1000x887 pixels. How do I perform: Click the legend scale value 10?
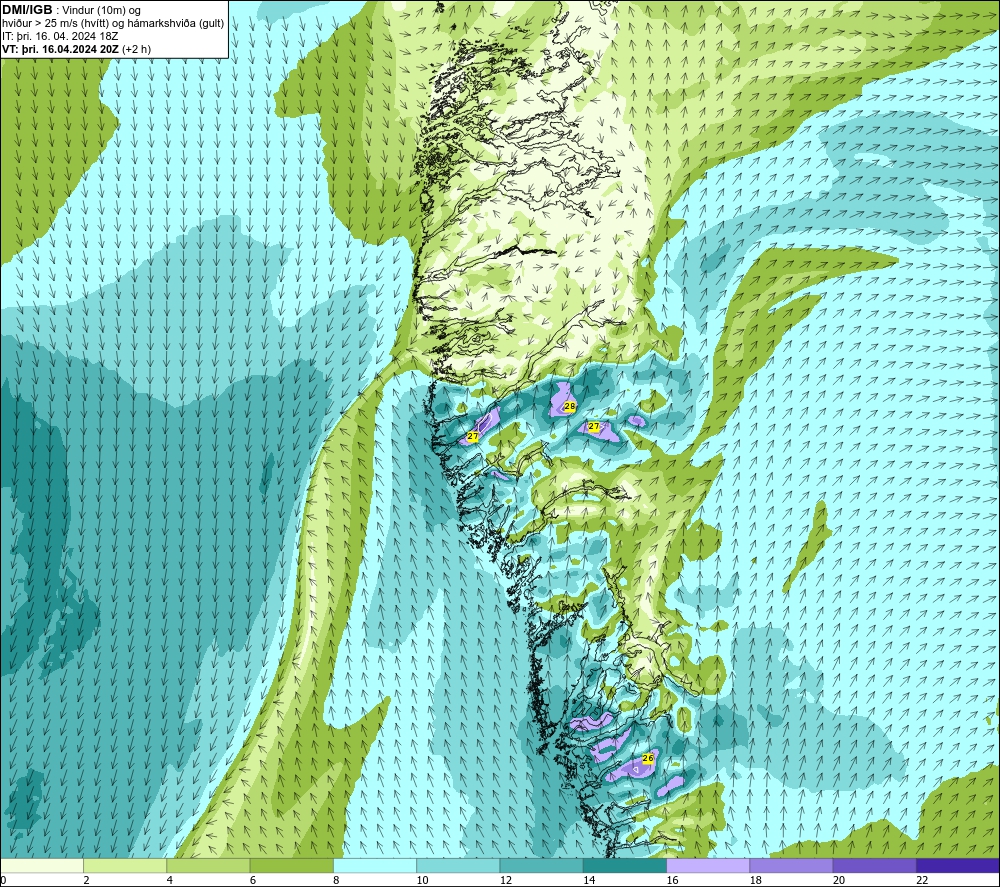[x=422, y=880]
